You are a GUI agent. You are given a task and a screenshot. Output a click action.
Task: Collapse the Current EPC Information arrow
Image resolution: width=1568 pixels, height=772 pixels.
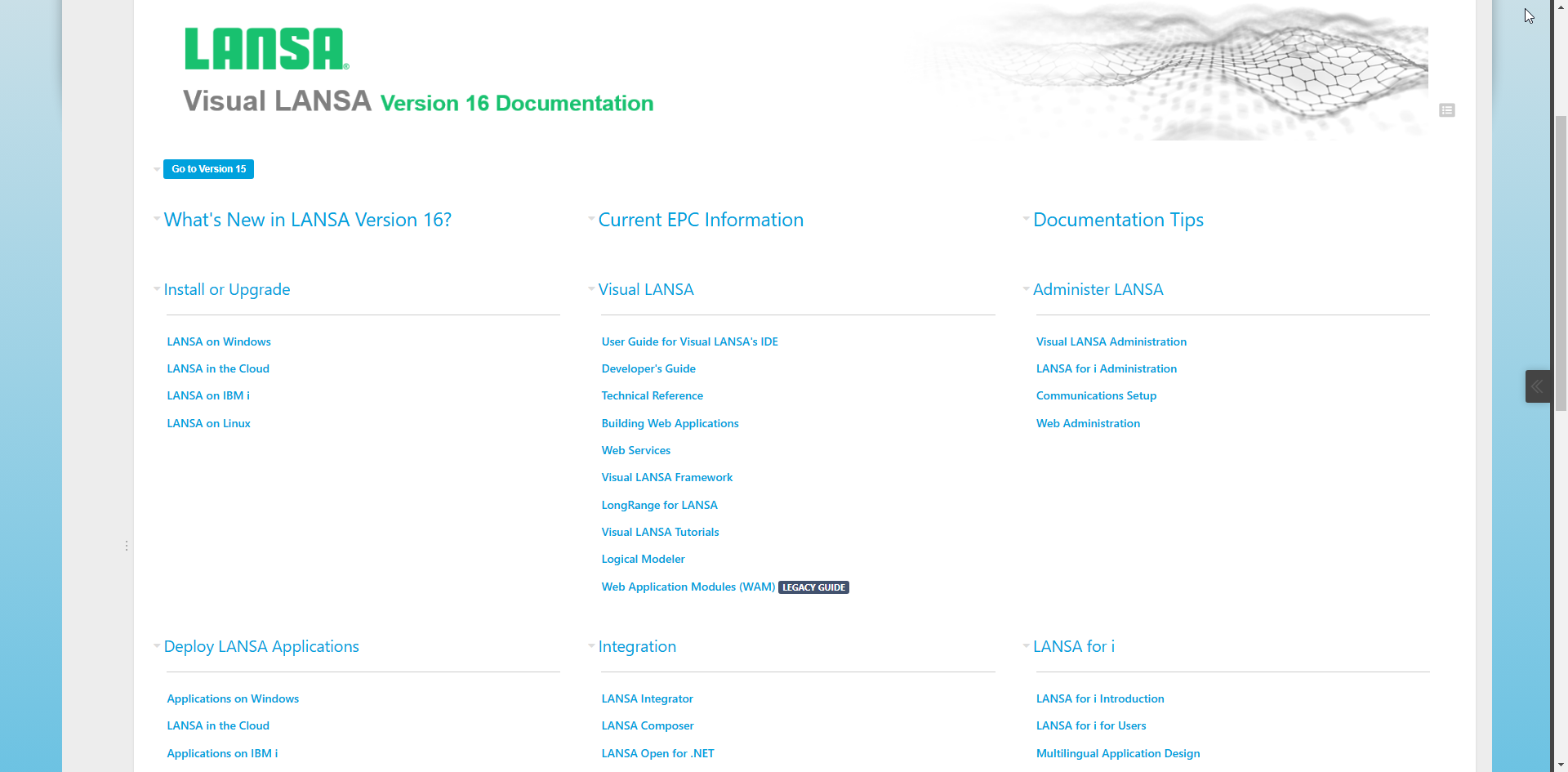[x=591, y=218]
